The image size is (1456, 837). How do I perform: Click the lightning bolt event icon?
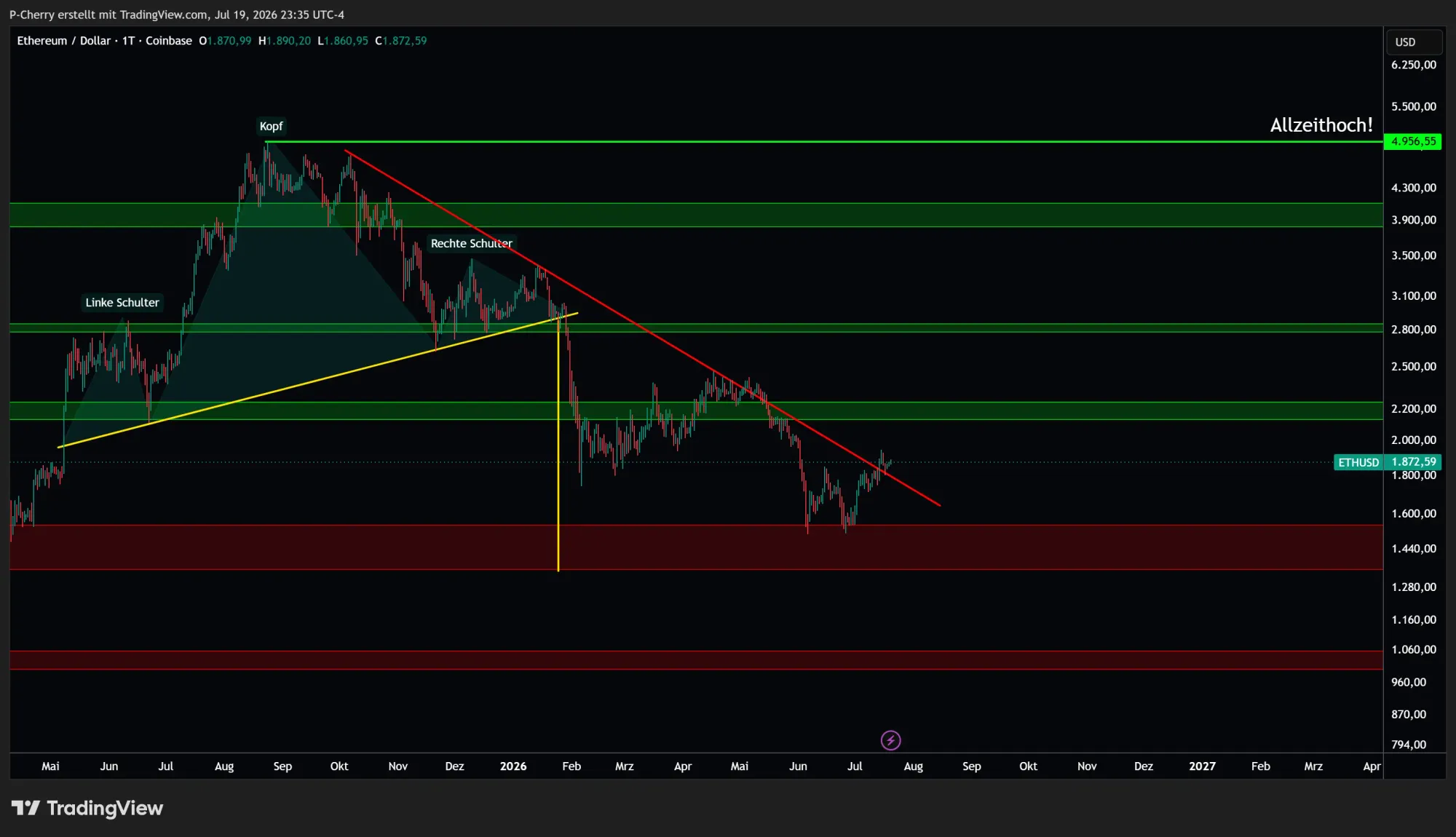tap(890, 740)
